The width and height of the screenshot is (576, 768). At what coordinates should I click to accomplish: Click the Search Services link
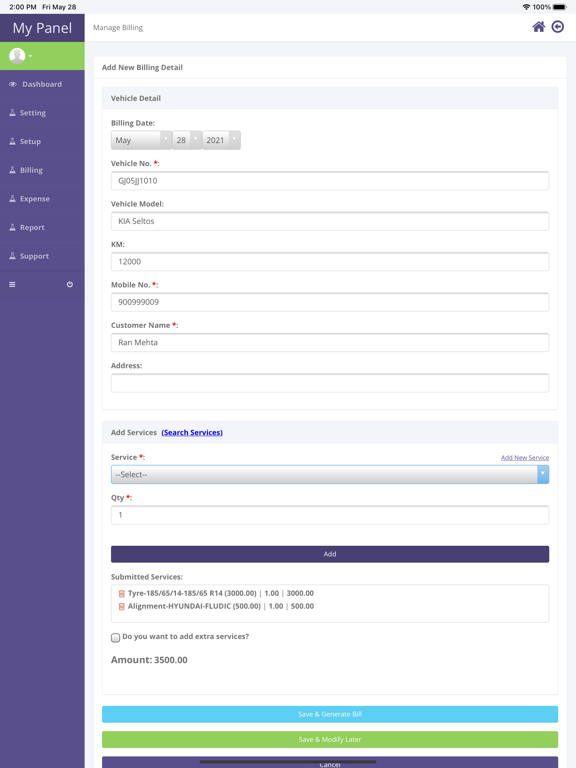[x=192, y=432]
